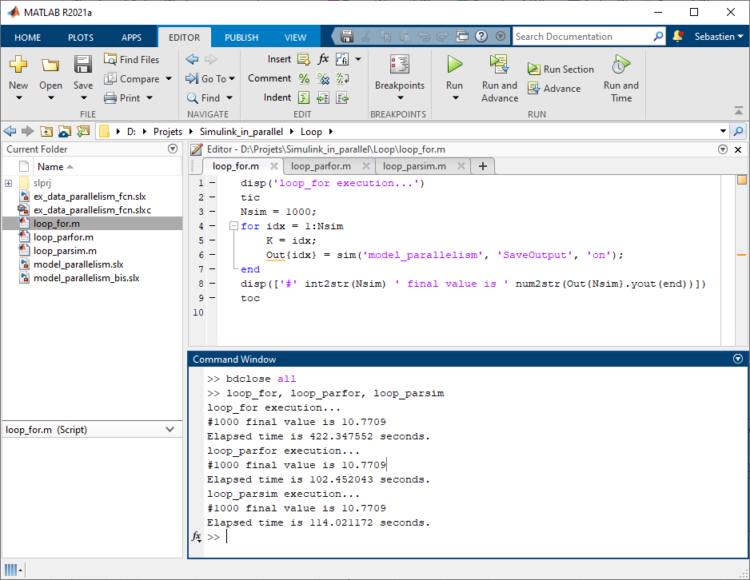The image size is (750, 580).
Task: Open the Compare tool
Action: [x=132, y=78]
